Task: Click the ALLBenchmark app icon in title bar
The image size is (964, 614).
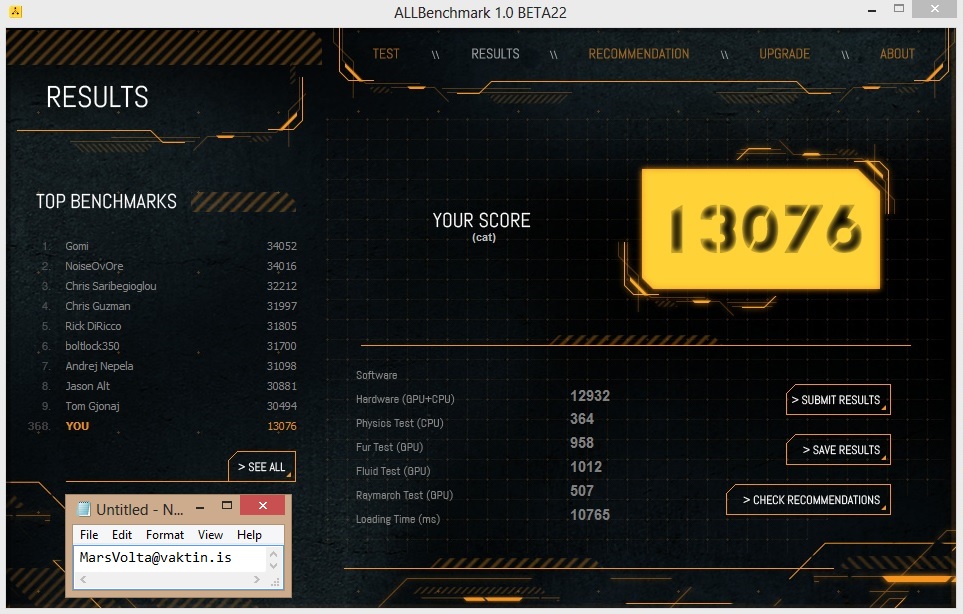Action: pyautogui.click(x=15, y=12)
